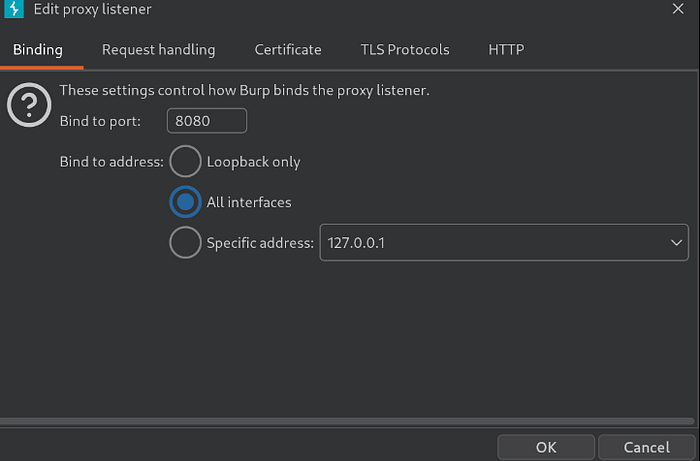Switch to the Request handling tab
The width and height of the screenshot is (700, 461).
pos(158,50)
